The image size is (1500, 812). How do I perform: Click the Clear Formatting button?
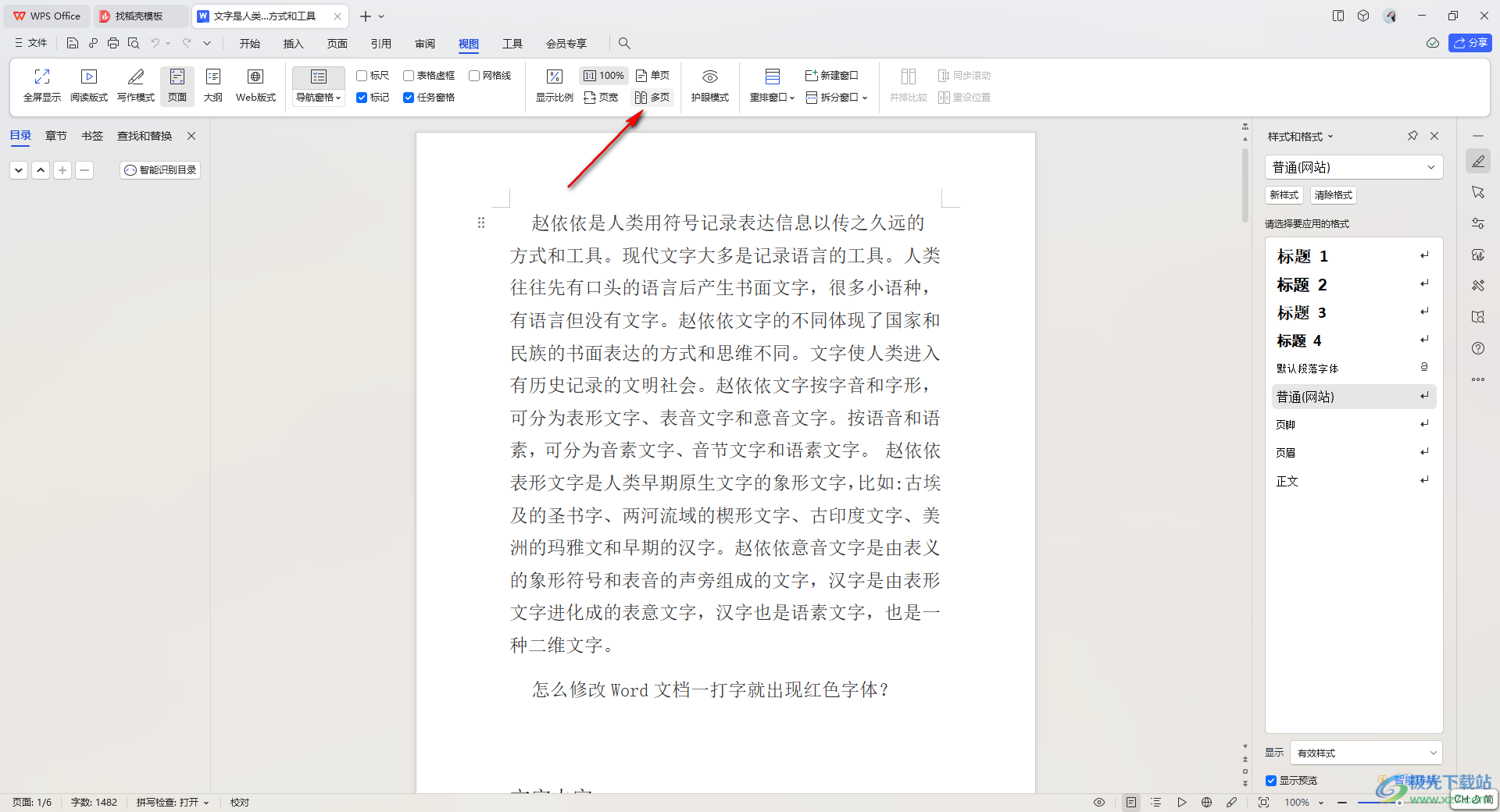[1334, 195]
